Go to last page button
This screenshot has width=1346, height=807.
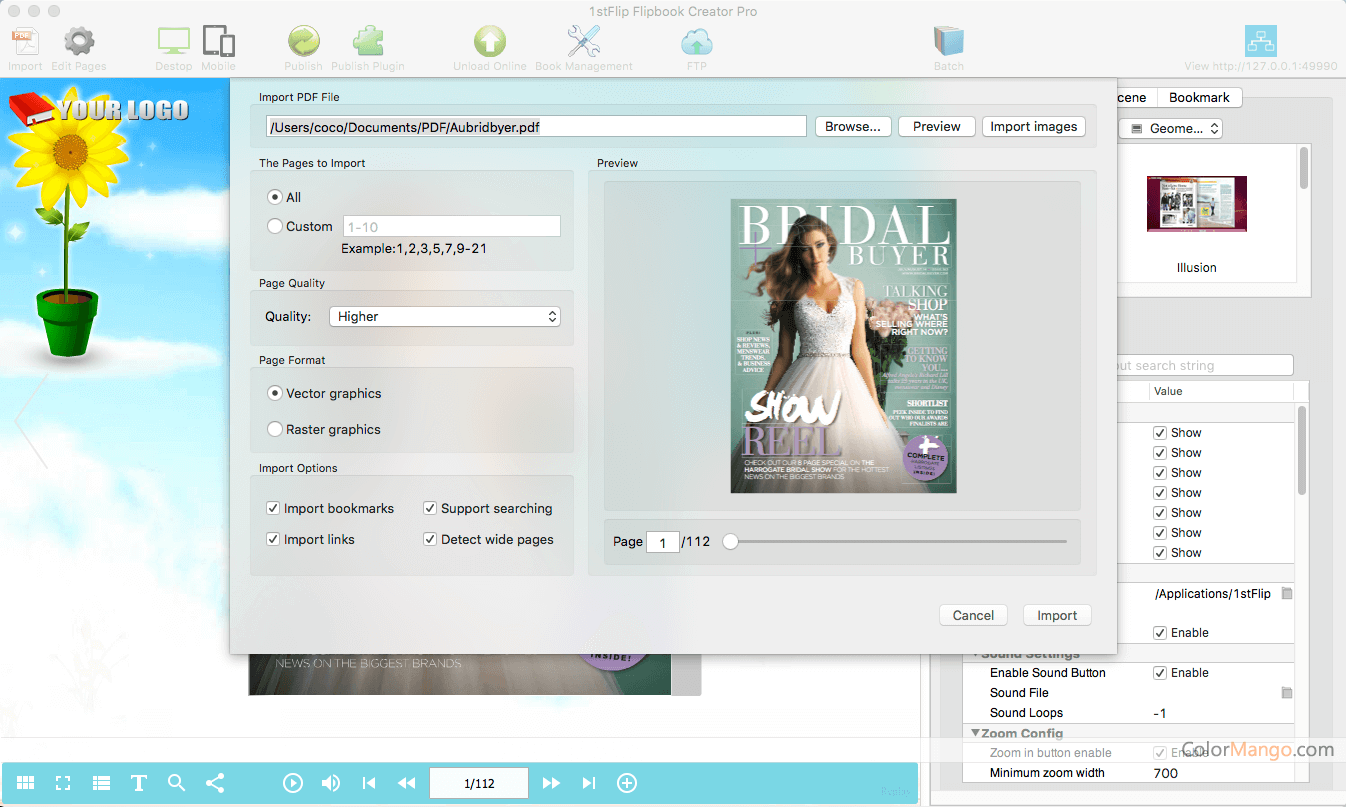[589, 783]
